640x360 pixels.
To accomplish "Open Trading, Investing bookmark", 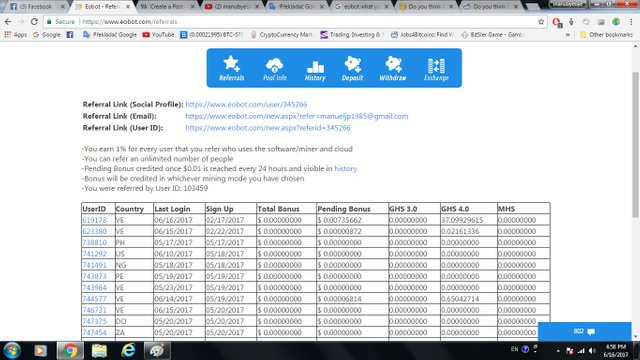I will click(x=351, y=35).
